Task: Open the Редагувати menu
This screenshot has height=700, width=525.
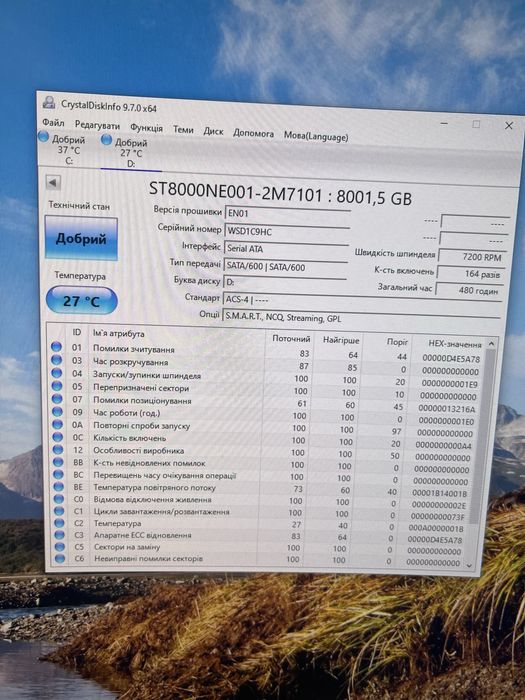Action: 97,125
